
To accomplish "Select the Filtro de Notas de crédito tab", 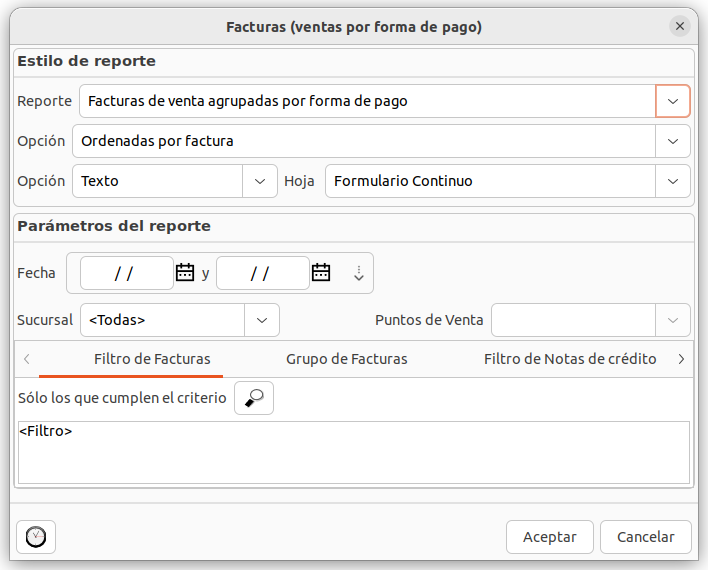I will tap(570, 359).
